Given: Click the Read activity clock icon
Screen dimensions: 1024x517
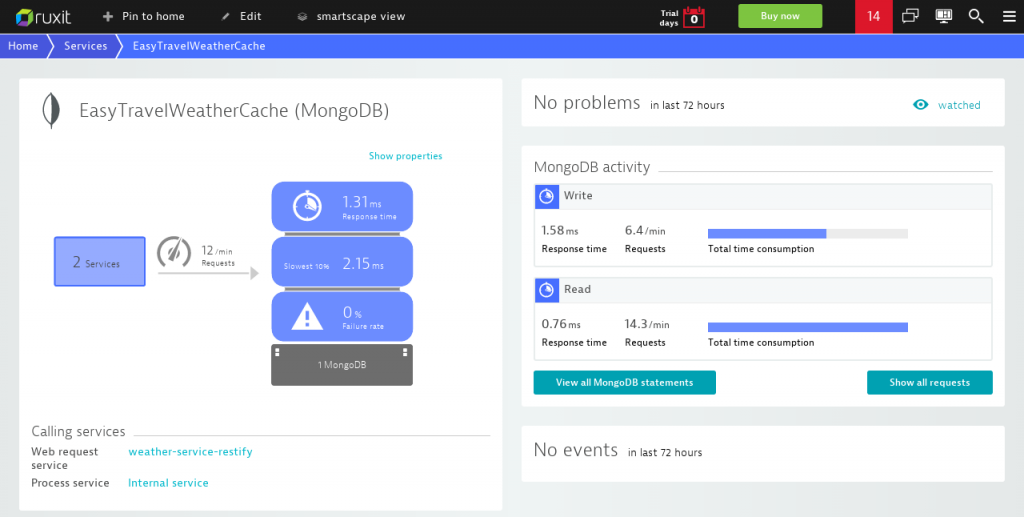Looking at the screenshot, I should [x=547, y=290].
